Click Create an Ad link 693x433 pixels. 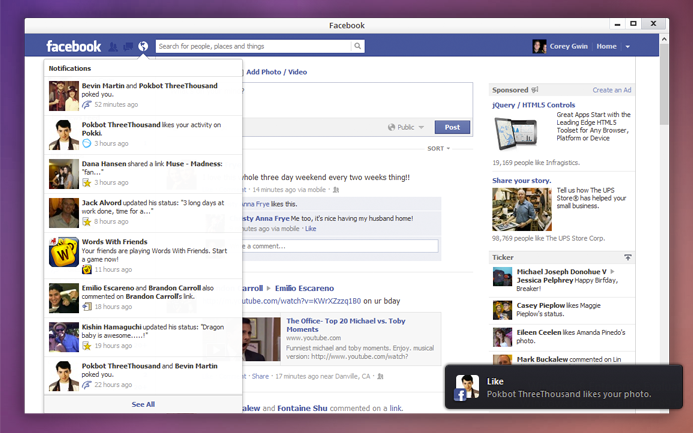(612, 90)
